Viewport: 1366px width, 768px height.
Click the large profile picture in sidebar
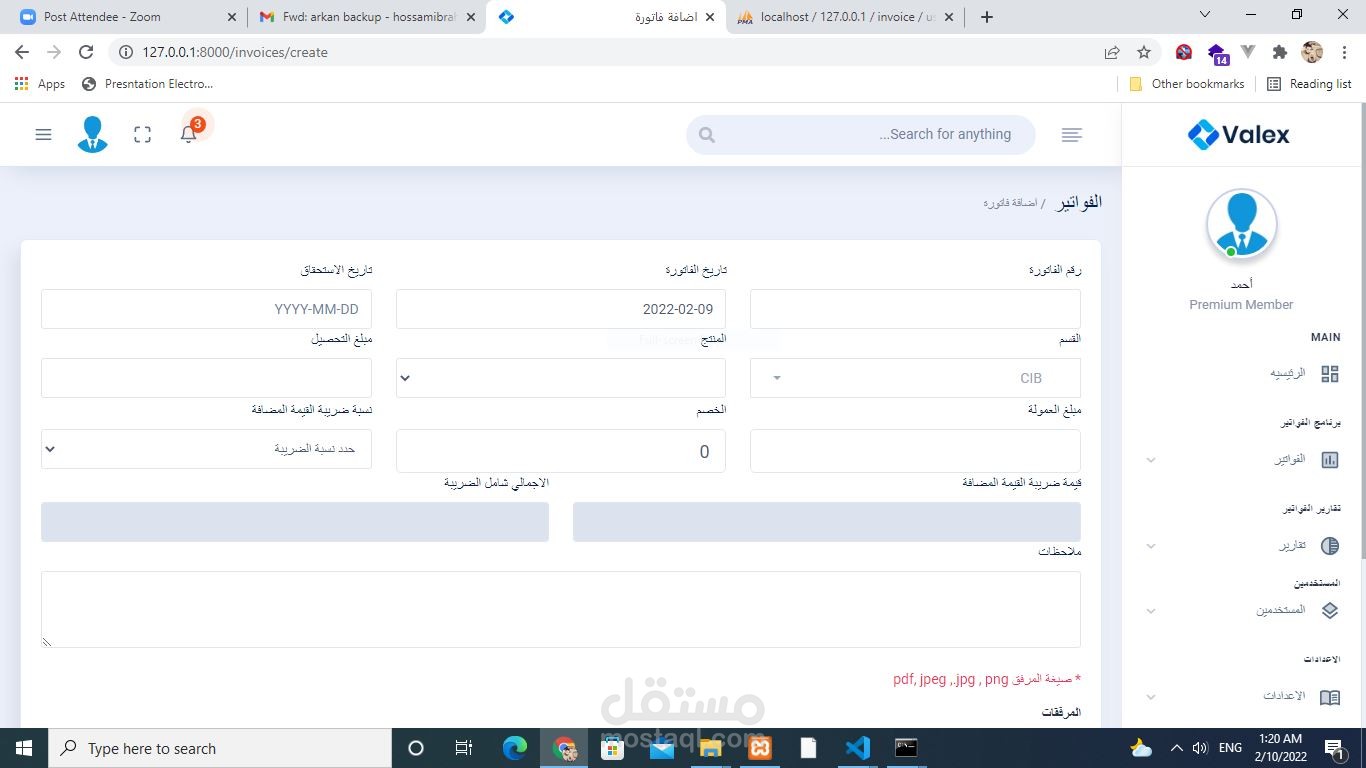pos(1241,224)
